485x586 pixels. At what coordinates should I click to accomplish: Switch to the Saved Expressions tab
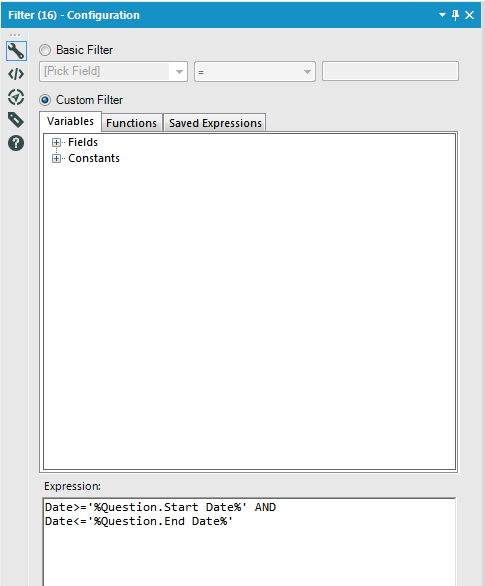[215, 123]
